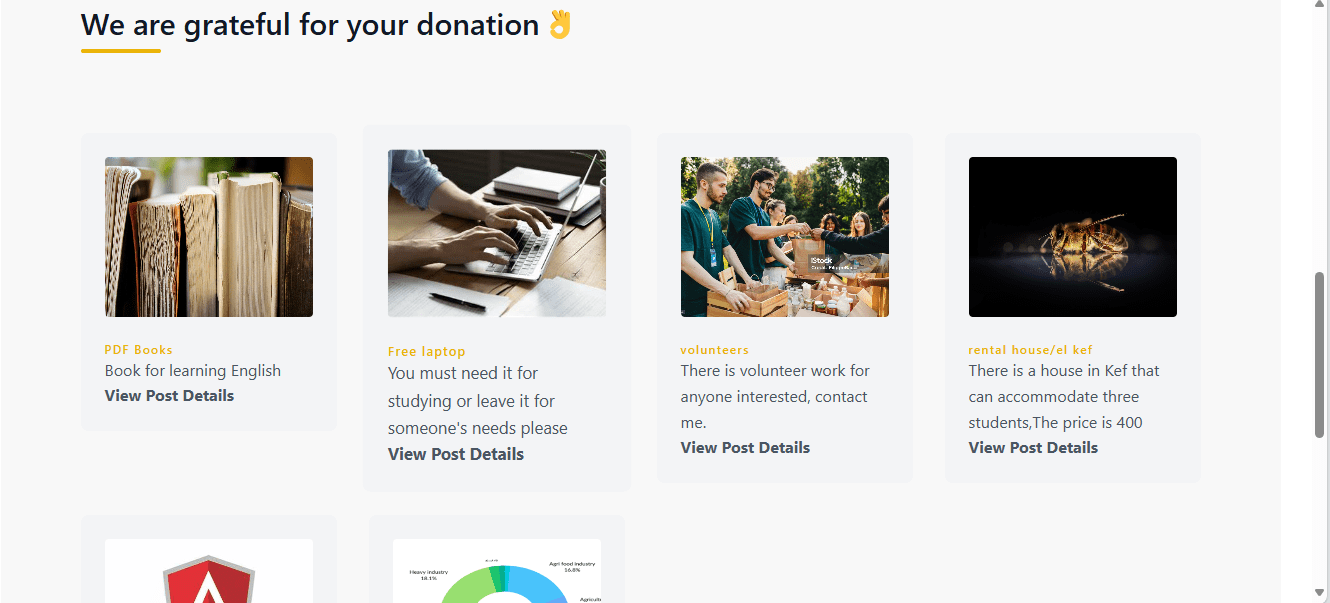View Post Details for Free laptop
This screenshot has width=1330, height=603.
[x=456, y=454]
